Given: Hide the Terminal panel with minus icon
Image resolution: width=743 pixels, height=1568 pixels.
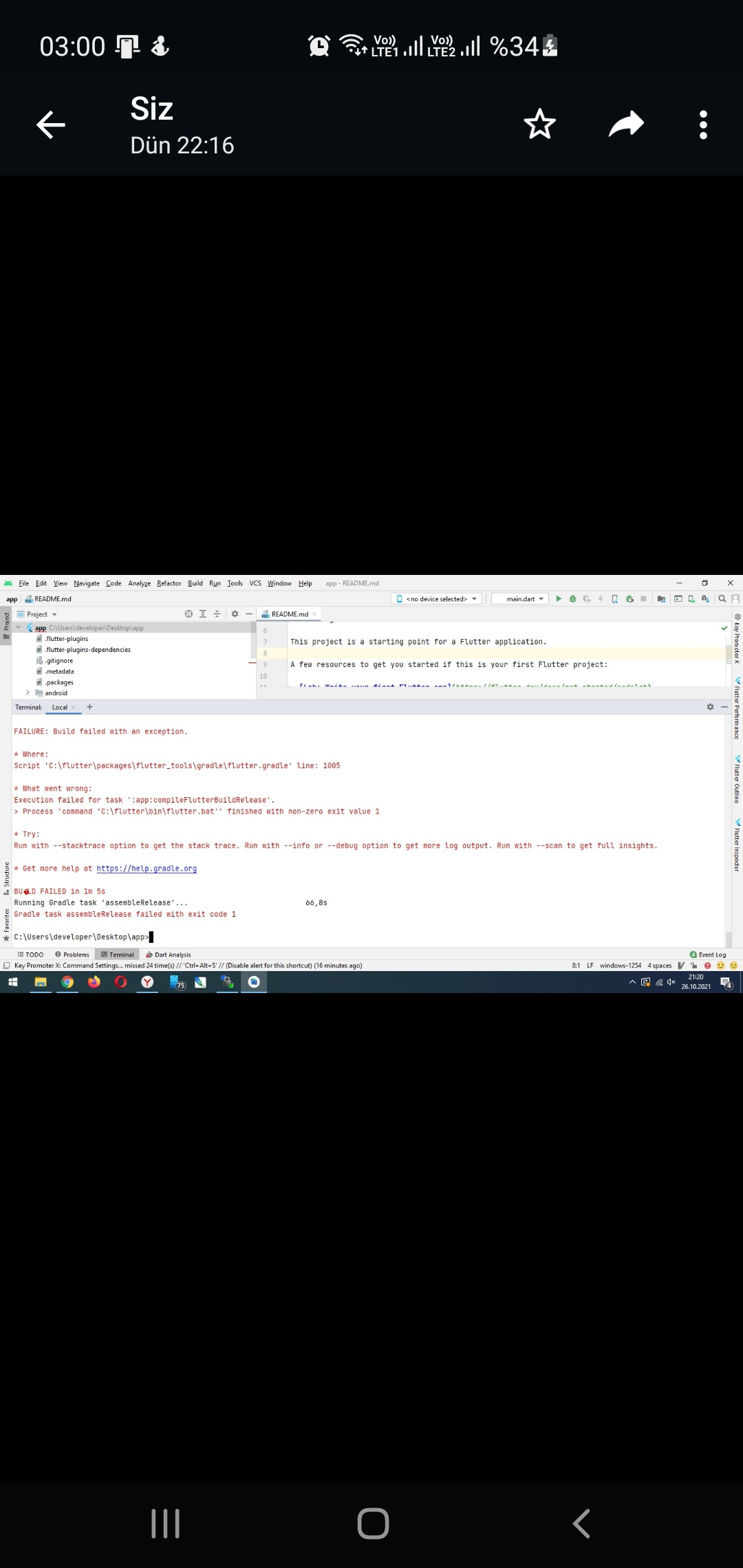Looking at the screenshot, I should pyautogui.click(x=724, y=707).
